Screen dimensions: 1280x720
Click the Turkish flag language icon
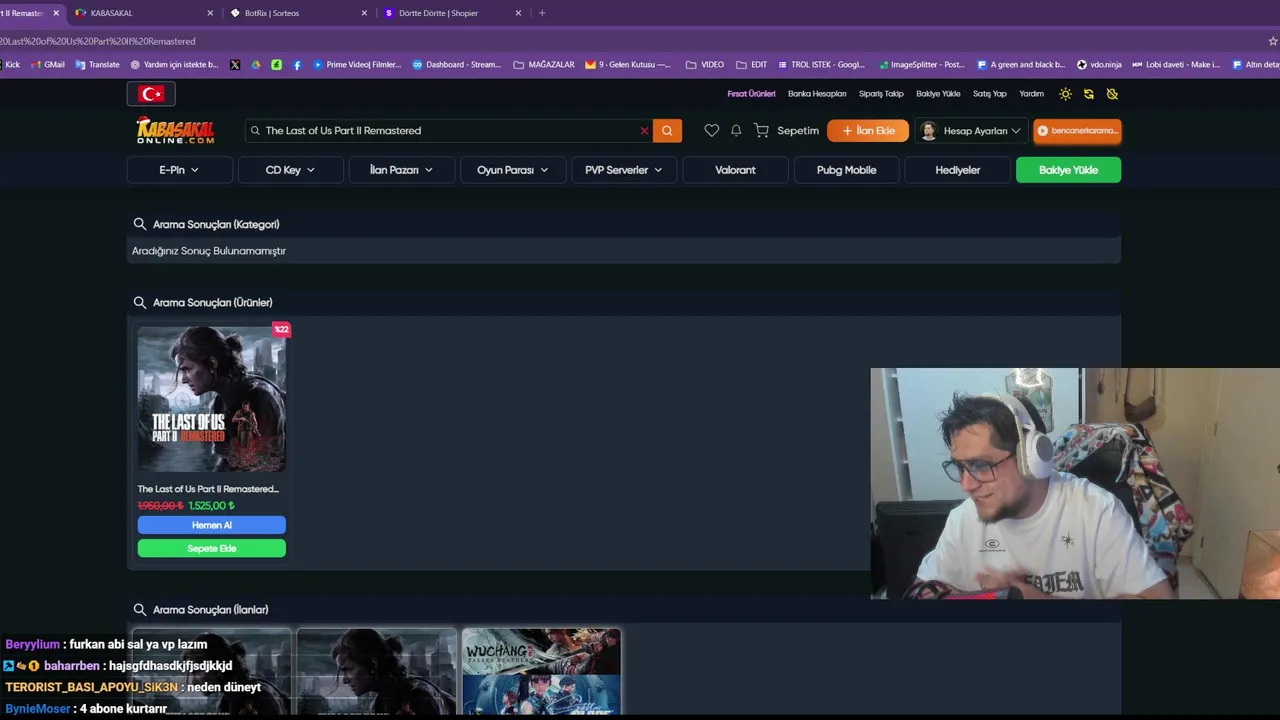[151, 94]
